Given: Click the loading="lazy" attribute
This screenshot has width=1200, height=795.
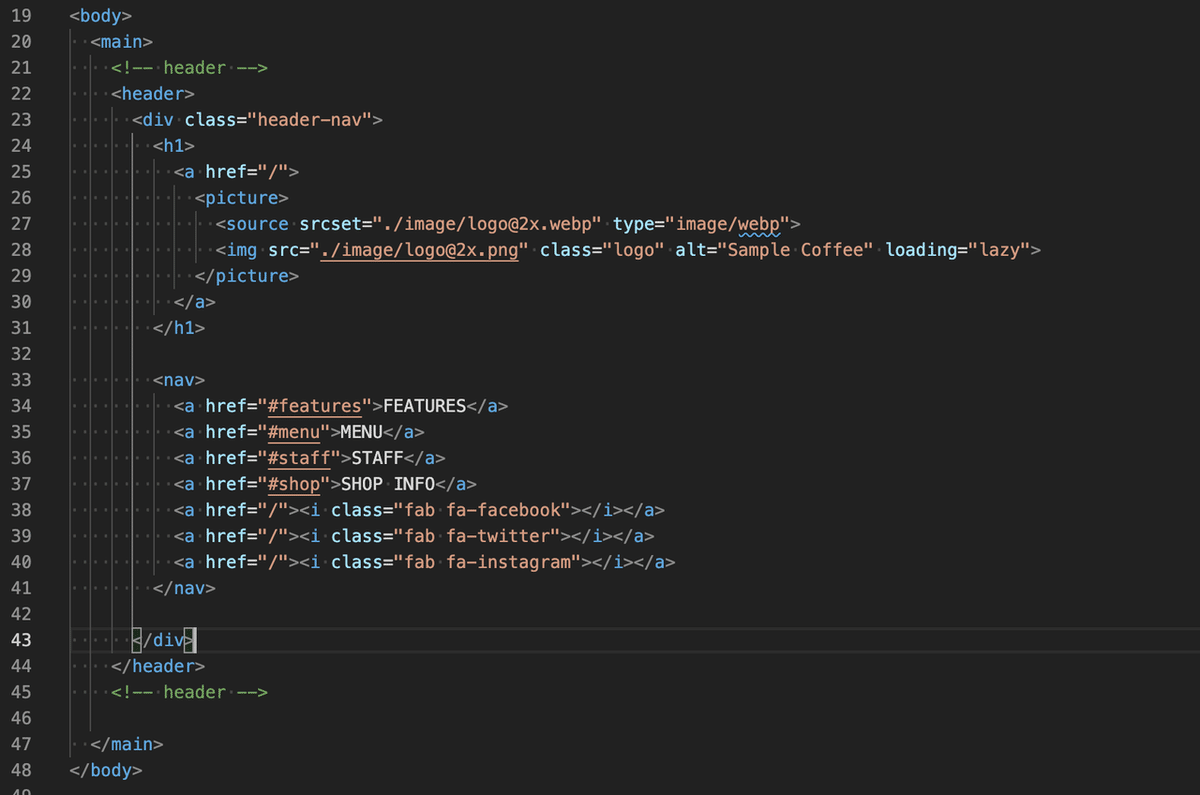Looking at the screenshot, I should point(958,250).
